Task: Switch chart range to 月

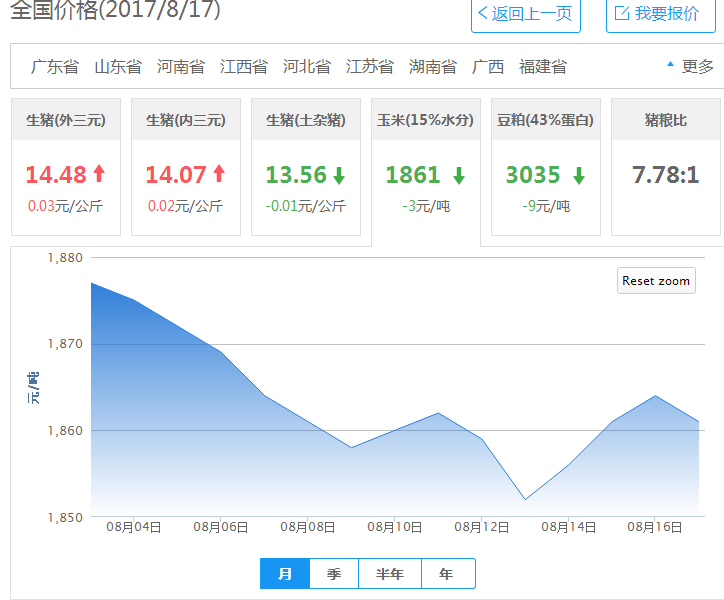Action: 285,574
